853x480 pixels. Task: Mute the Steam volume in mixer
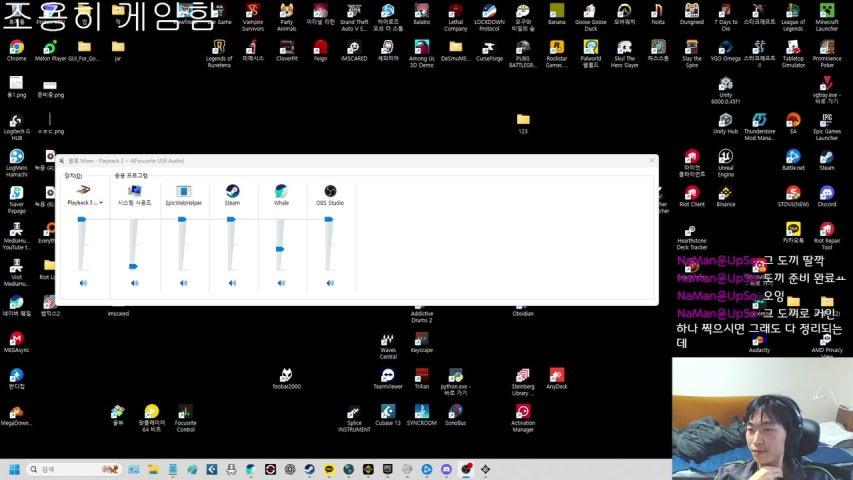[232, 283]
